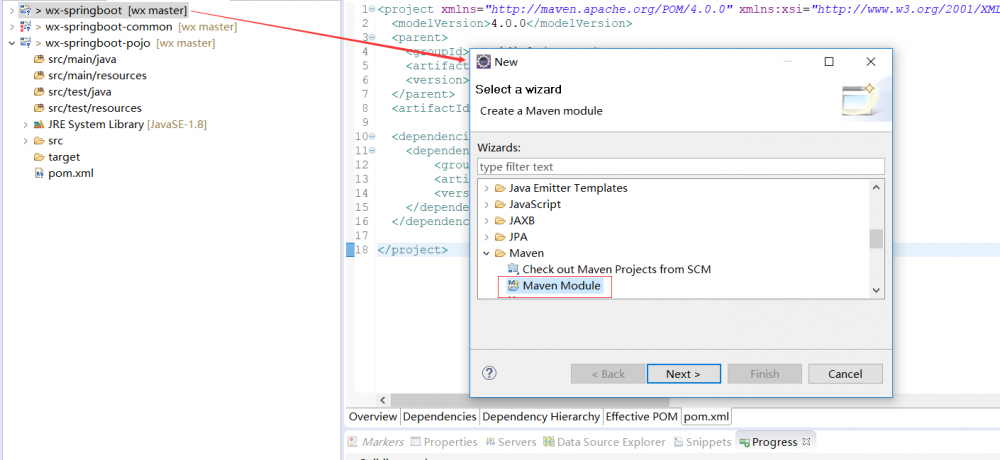Click the Cancel button in wizard
This screenshot has width=1000, height=460.
point(845,374)
